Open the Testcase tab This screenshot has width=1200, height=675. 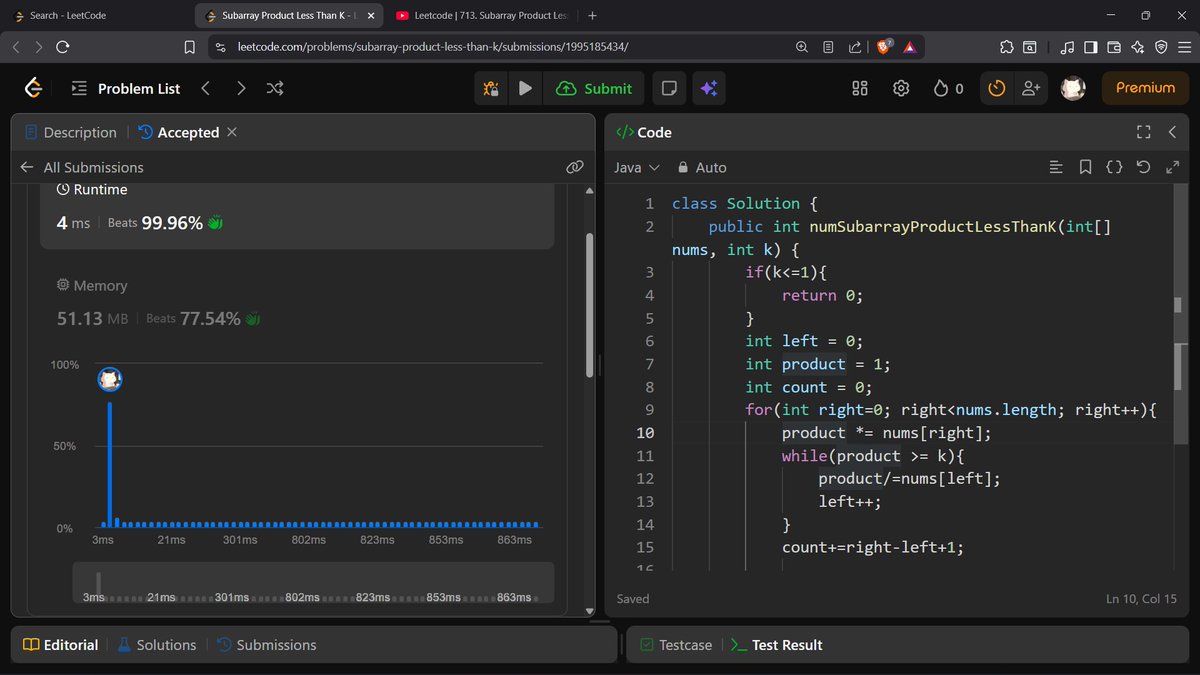tap(676, 645)
